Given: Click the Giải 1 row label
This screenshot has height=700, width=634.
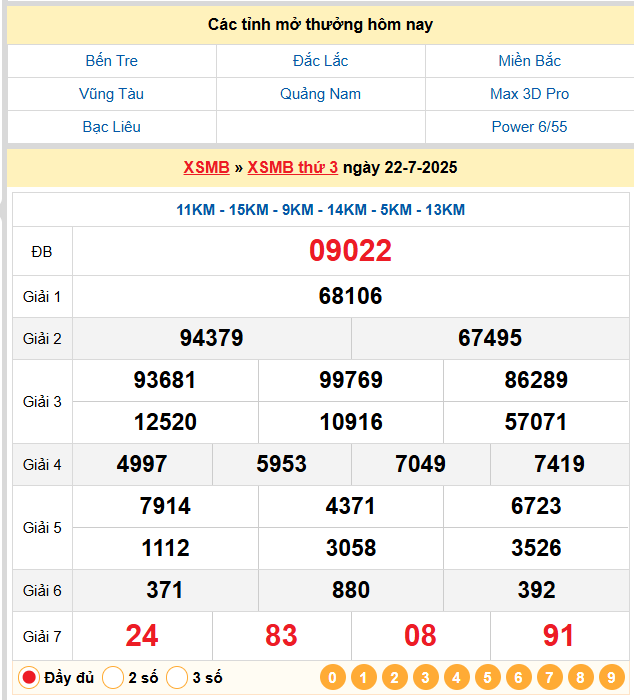Looking at the screenshot, I should coord(42,297).
